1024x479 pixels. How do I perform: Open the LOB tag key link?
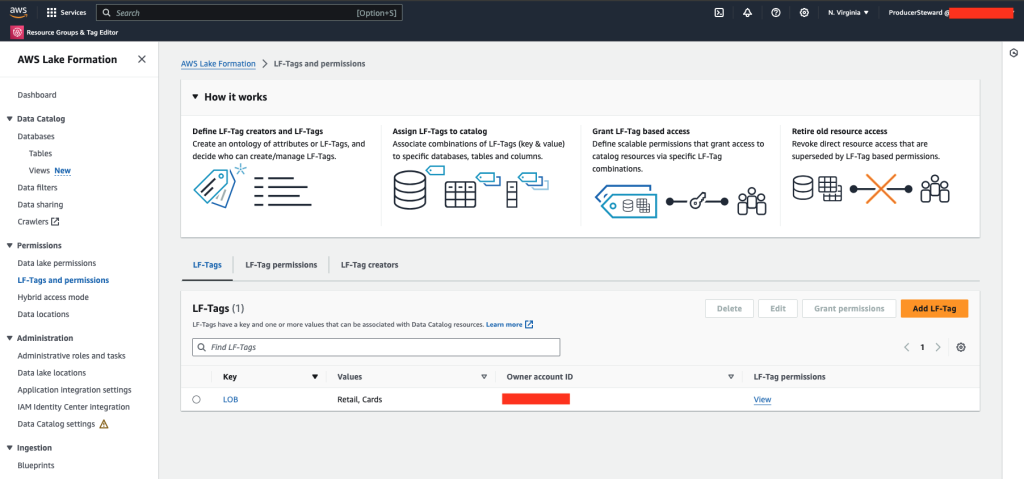click(231, 399)
